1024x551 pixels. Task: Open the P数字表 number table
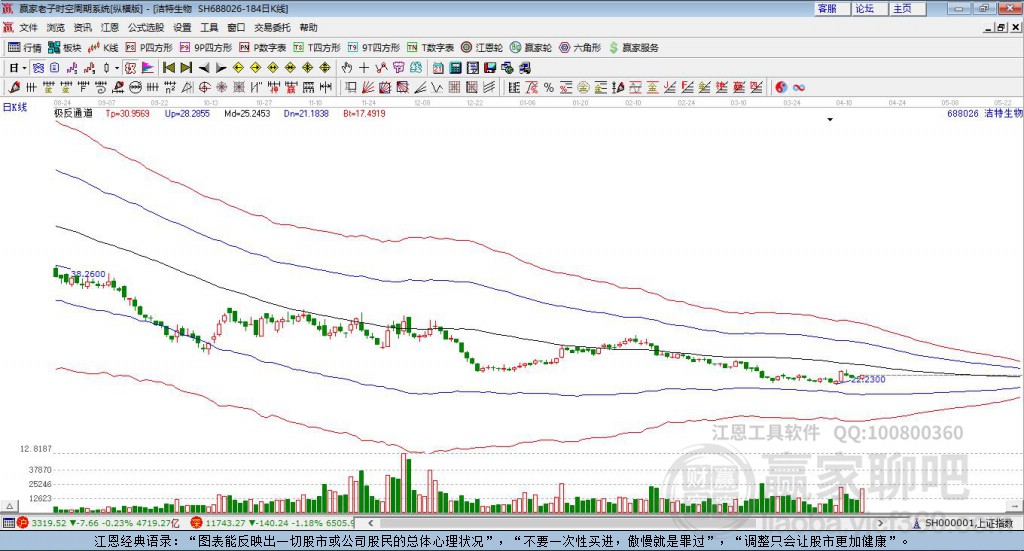[x=263, y=48]
